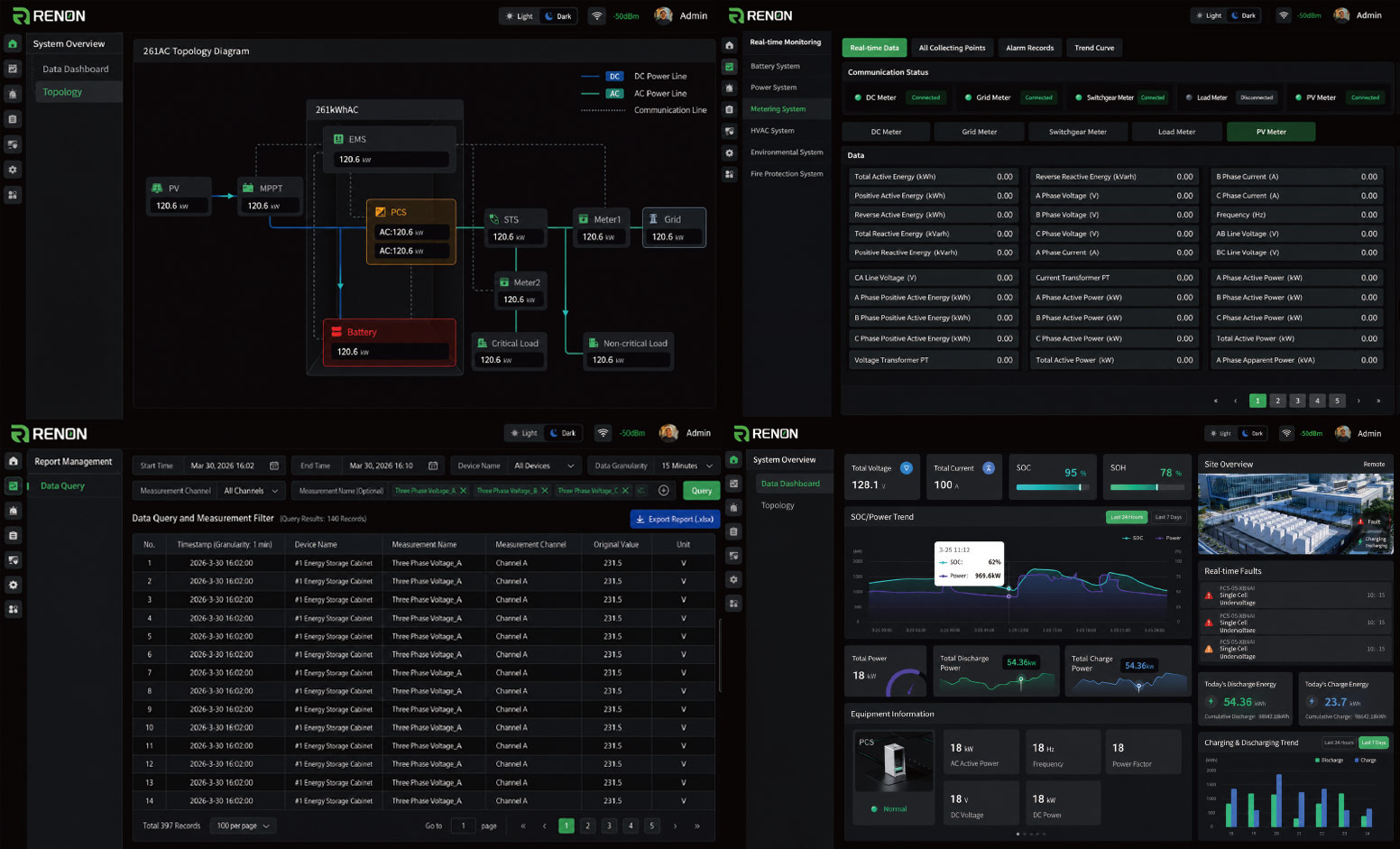Remove the Three Phase Voltage_B filter tag
Screen dimensions: 1400x849
click(x=545, y=491)
